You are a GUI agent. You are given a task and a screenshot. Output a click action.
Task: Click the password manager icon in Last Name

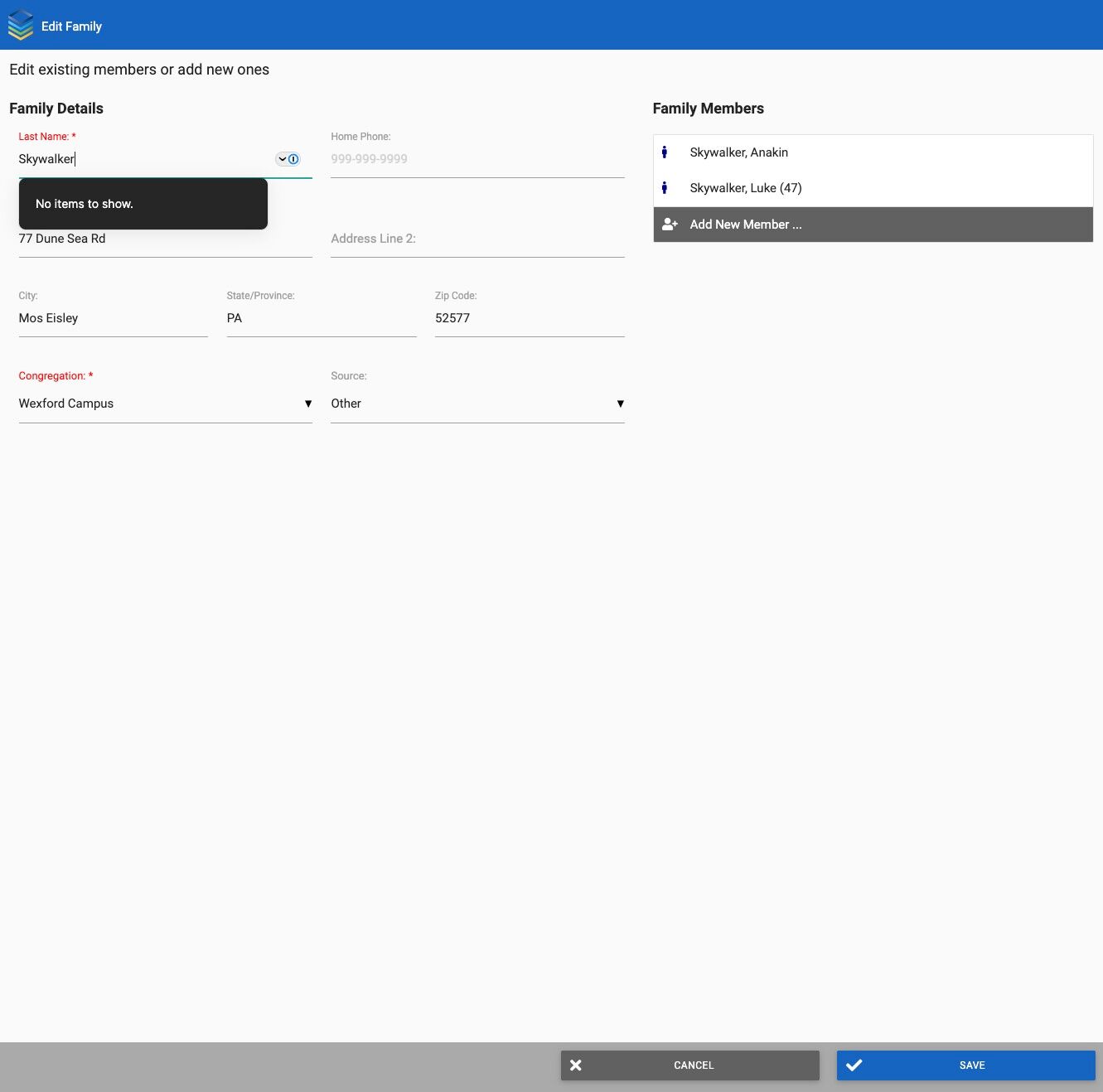click(288, 159)
